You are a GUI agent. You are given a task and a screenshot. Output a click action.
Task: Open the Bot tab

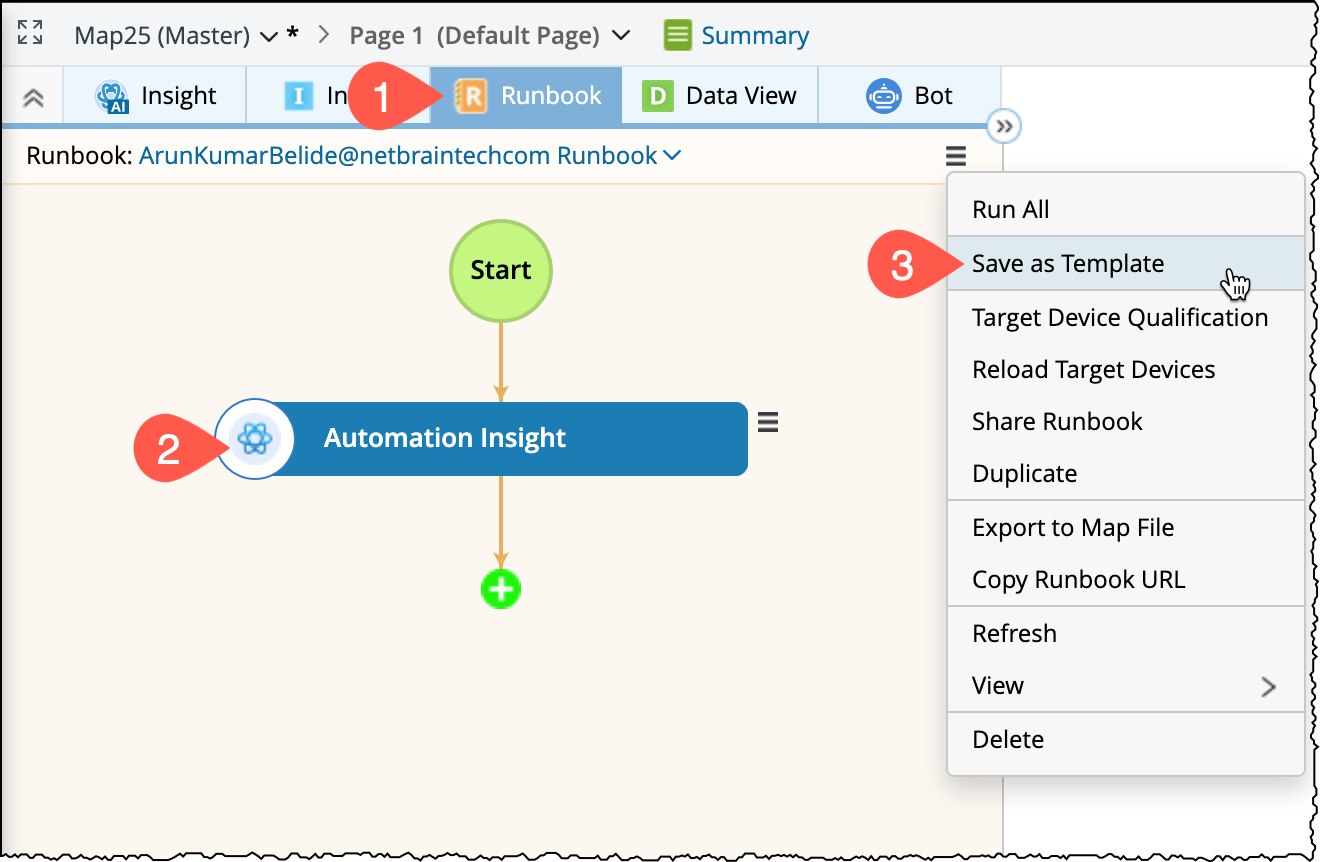click(909, 96)
